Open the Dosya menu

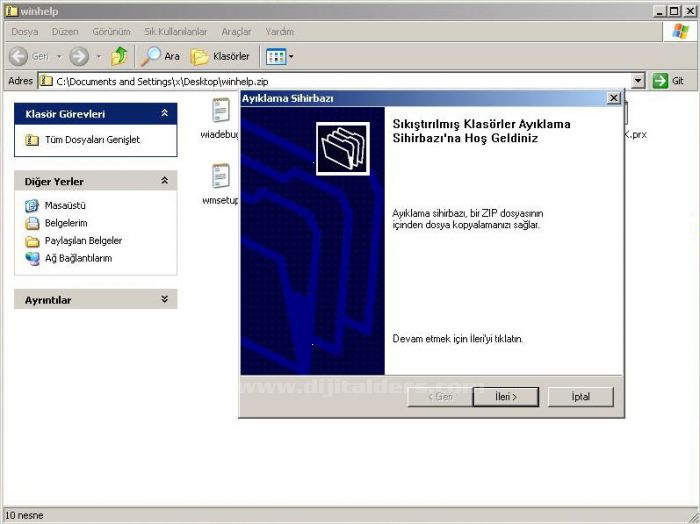click(24, 32)
